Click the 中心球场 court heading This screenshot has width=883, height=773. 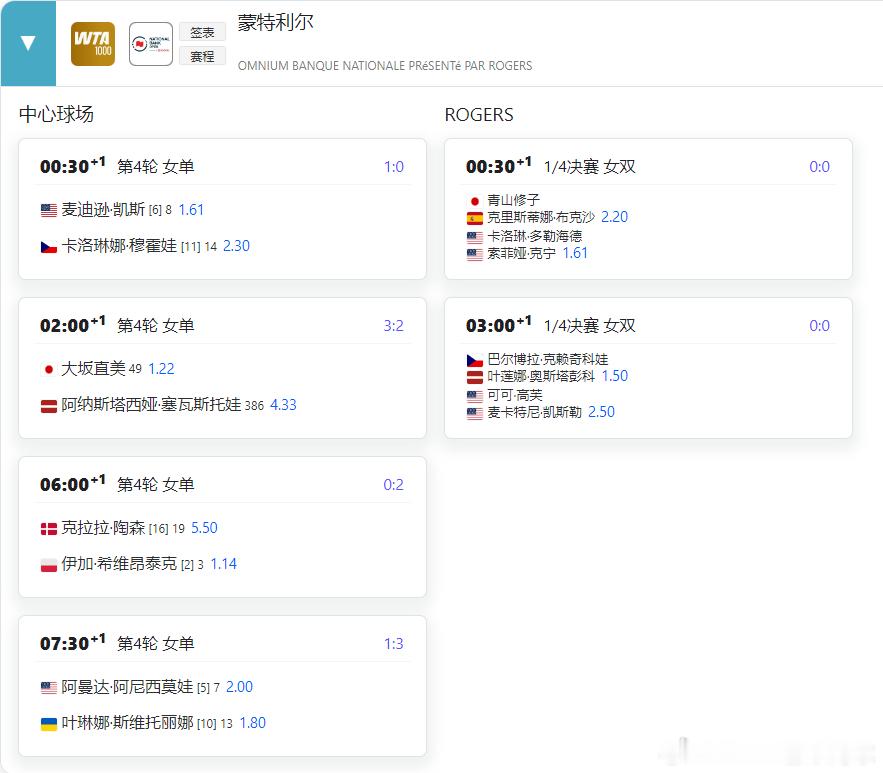point(56,114)
